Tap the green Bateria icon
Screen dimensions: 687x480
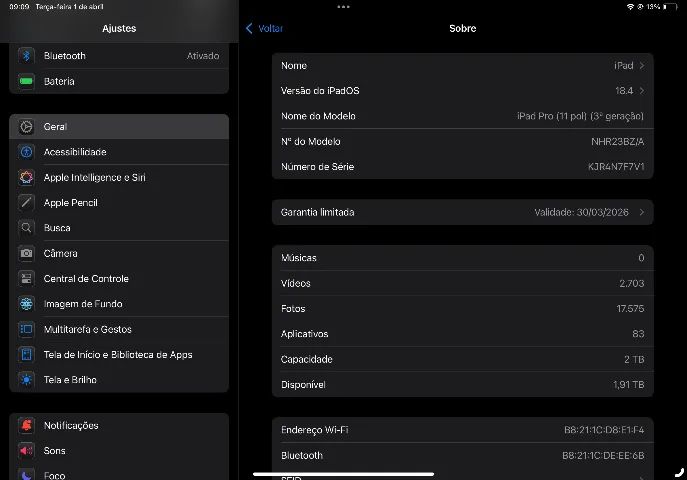point(26,81)
